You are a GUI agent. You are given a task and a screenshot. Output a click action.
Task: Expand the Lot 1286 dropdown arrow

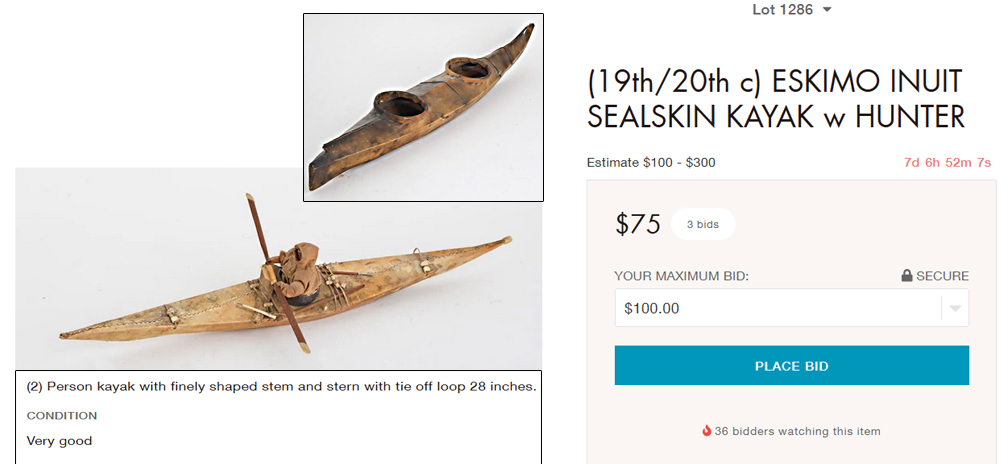pyautogui.click(x=827, y=10)
